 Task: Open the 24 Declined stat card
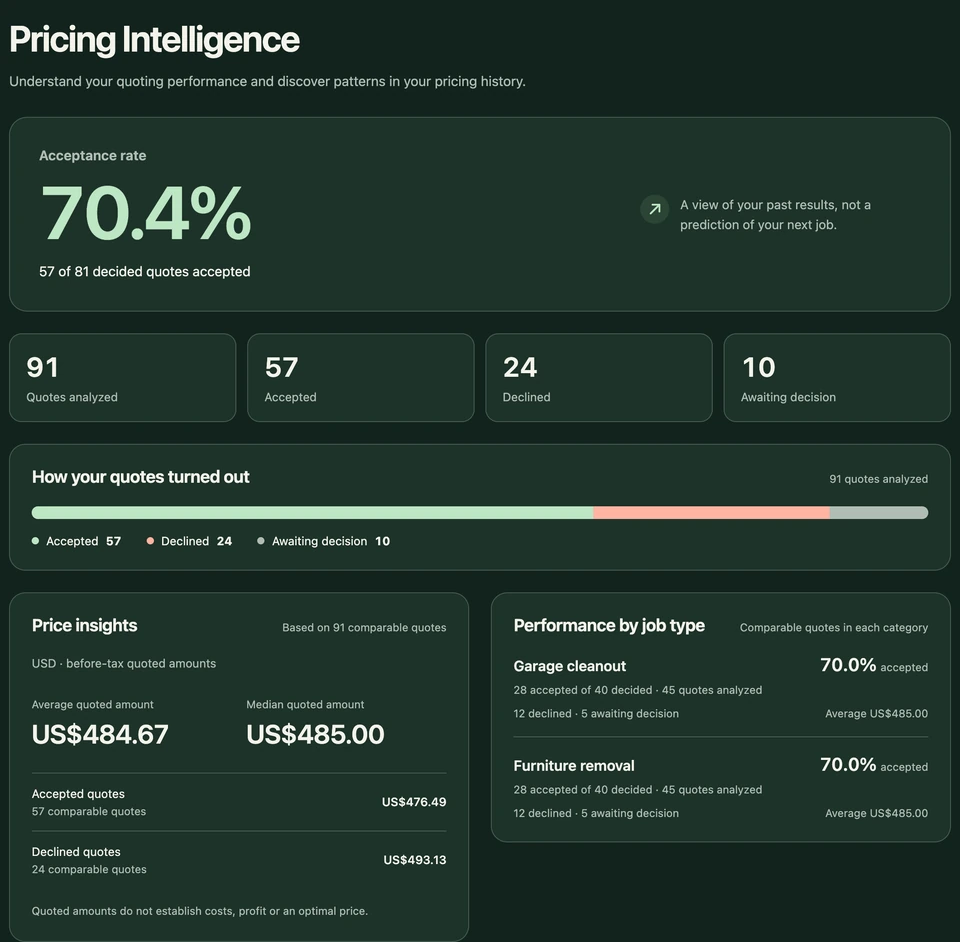599,378
